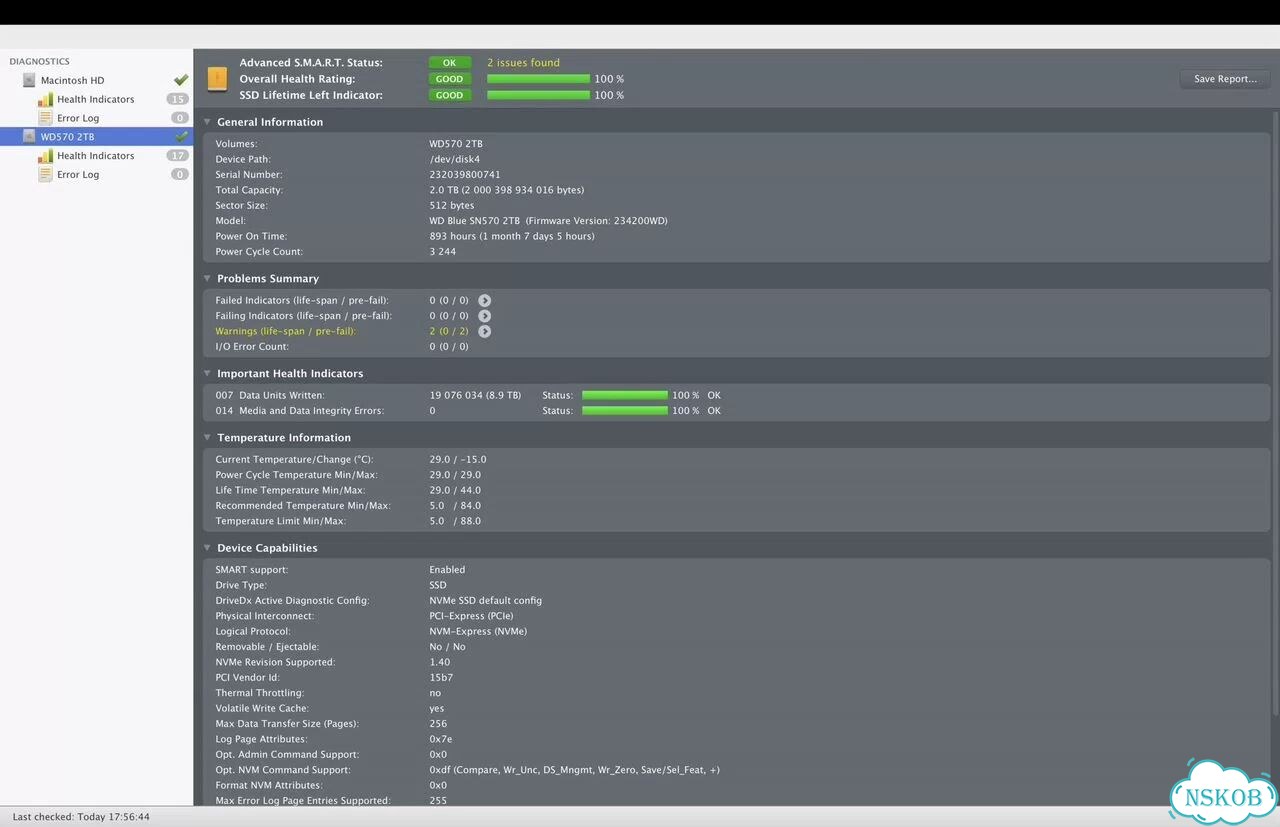Click the green checkmark next to Macintosh HD
Image resolution: width=1280 pixels, height=827 pixels.
[181, 80]
